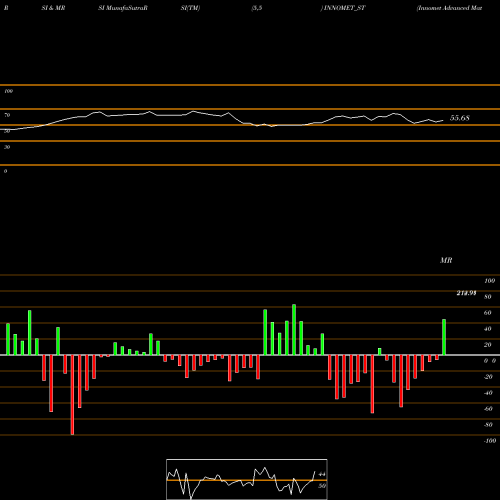Click the MR axis label 80
The image size is (500, 500).
tap(488, 297)
